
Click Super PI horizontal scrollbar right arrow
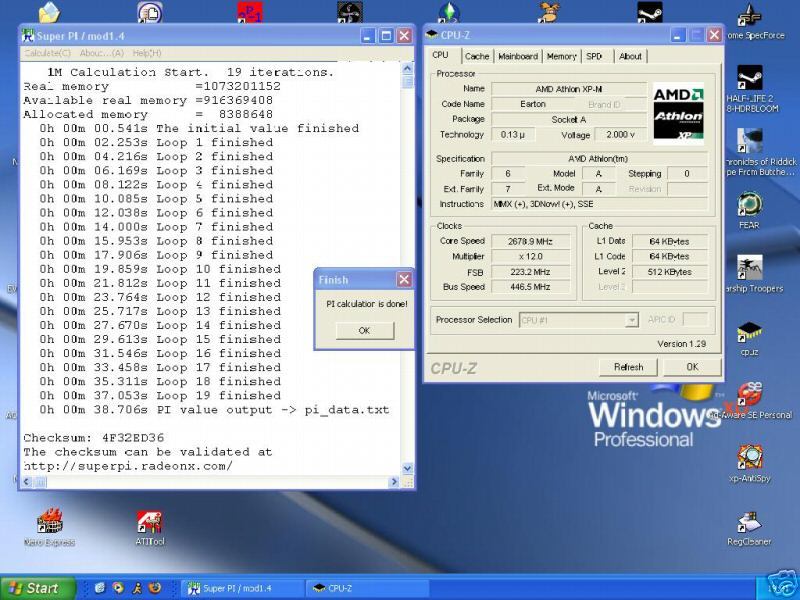coord(393,482)
